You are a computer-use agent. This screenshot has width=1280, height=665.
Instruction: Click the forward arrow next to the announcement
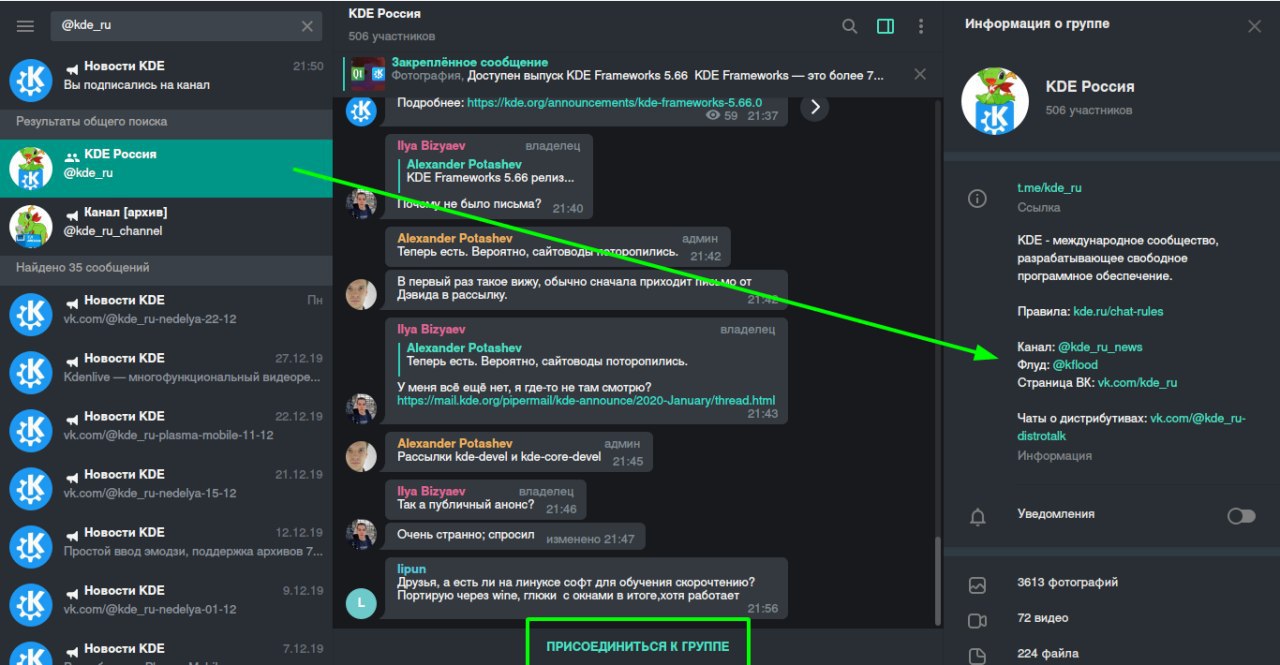[814, 107]
